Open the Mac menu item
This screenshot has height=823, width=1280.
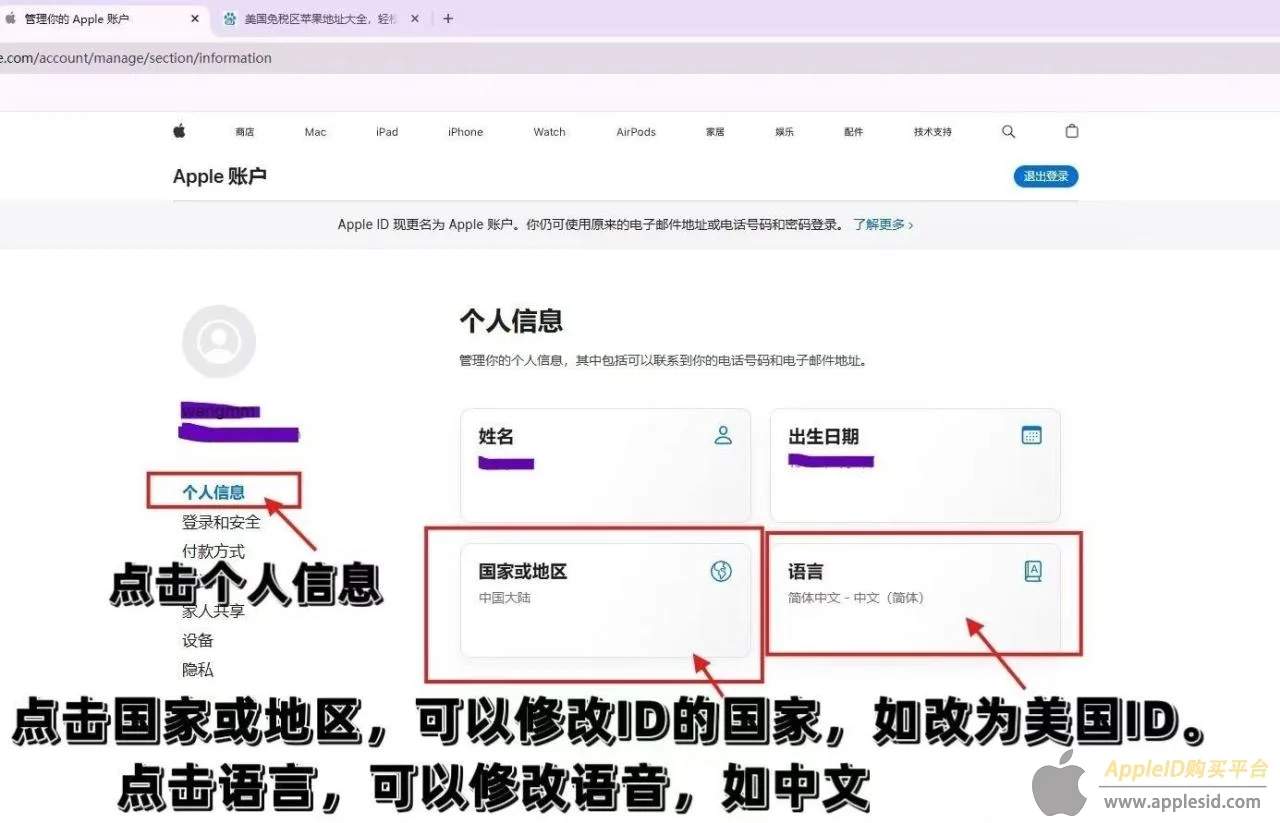point(315,132)
